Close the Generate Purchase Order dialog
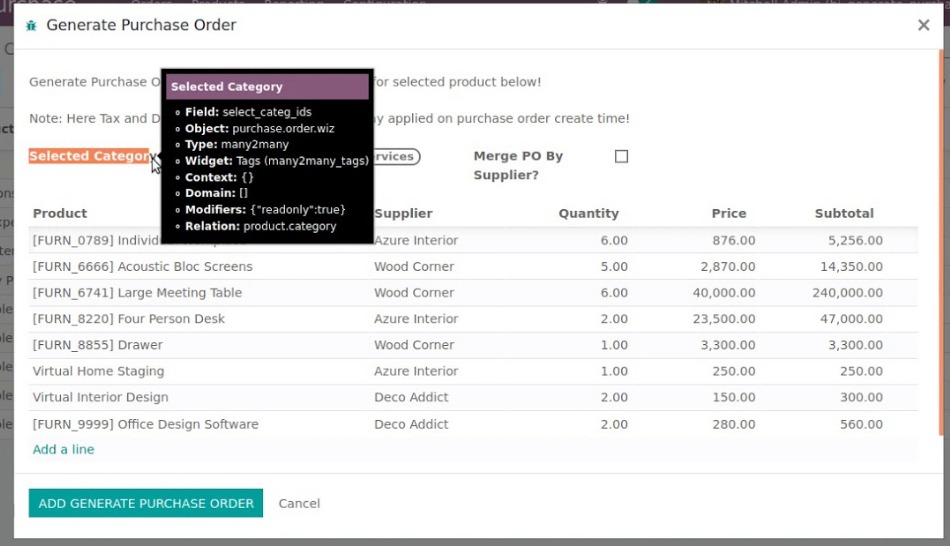Viewport: 950px width, 546px height. [x=923, y=25]
